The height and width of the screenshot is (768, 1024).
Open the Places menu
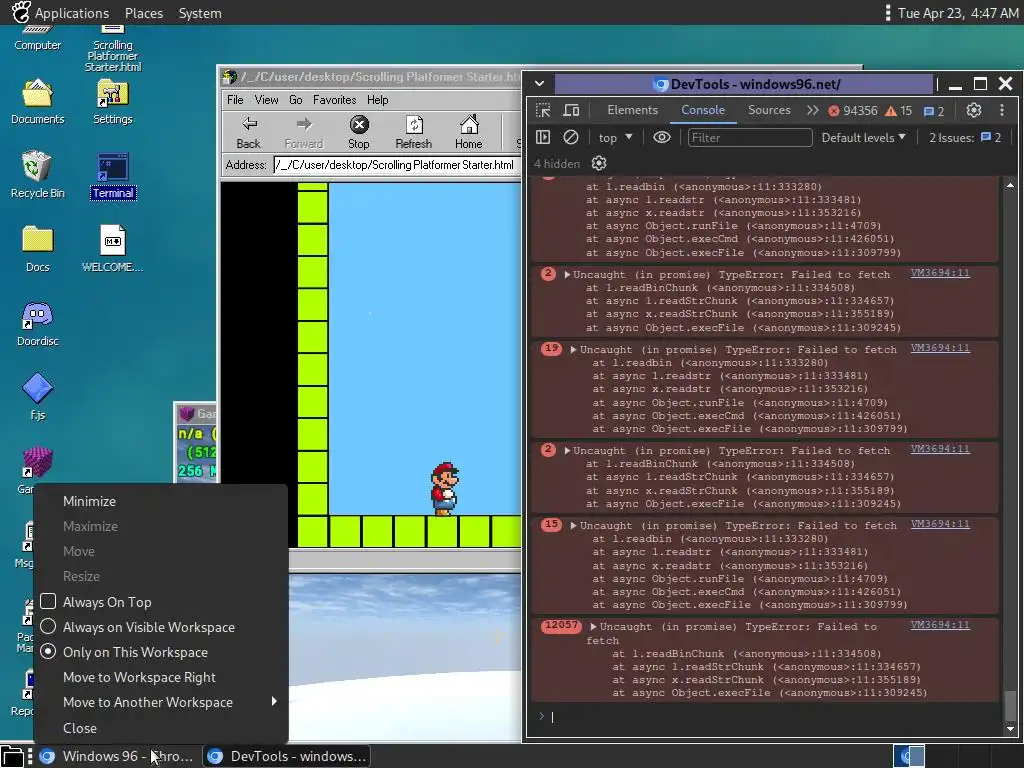pyautogui.click(x=144, y=13)
